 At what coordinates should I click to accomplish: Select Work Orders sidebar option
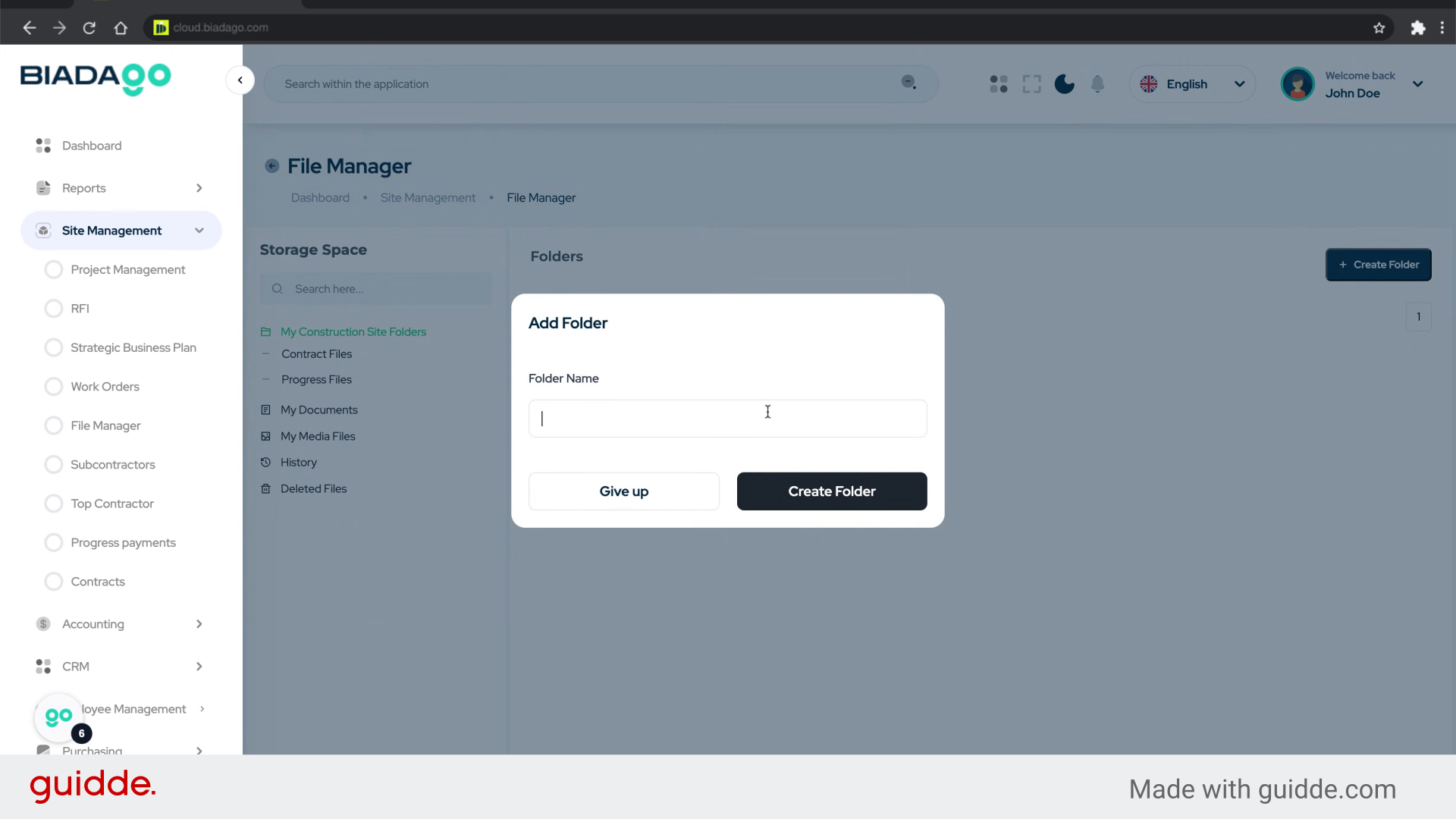click(x=105, y=387)
